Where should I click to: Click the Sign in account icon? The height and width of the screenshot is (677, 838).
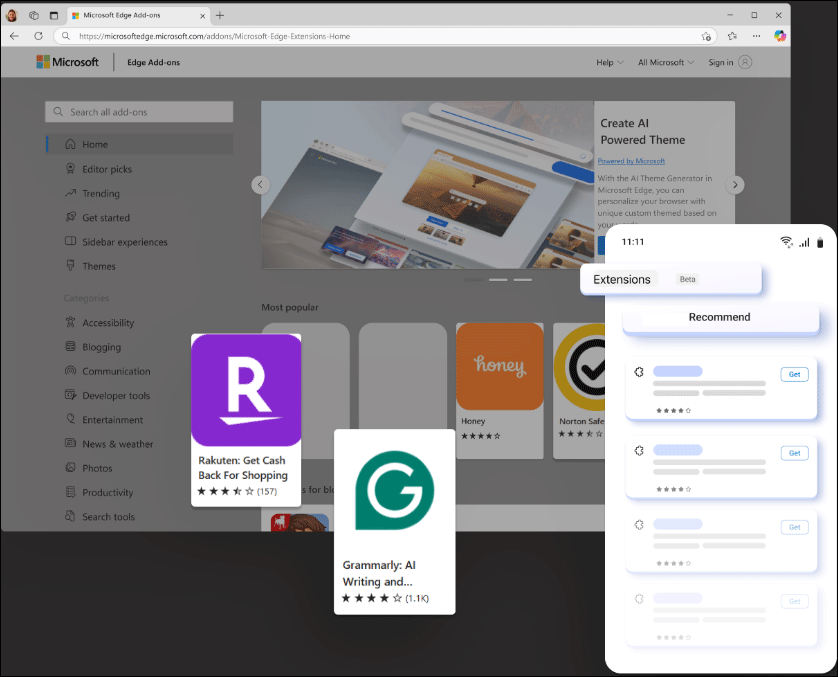pos(745,62)
